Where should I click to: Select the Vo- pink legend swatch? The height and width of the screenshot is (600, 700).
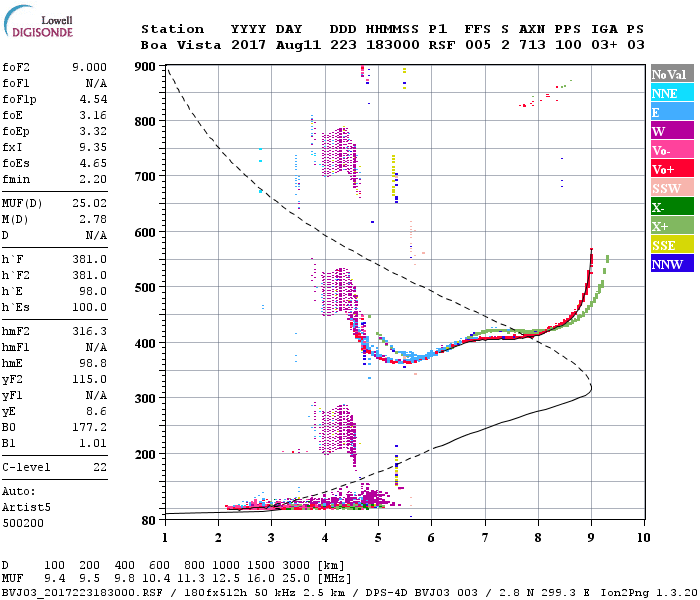[x=672, y=150]
